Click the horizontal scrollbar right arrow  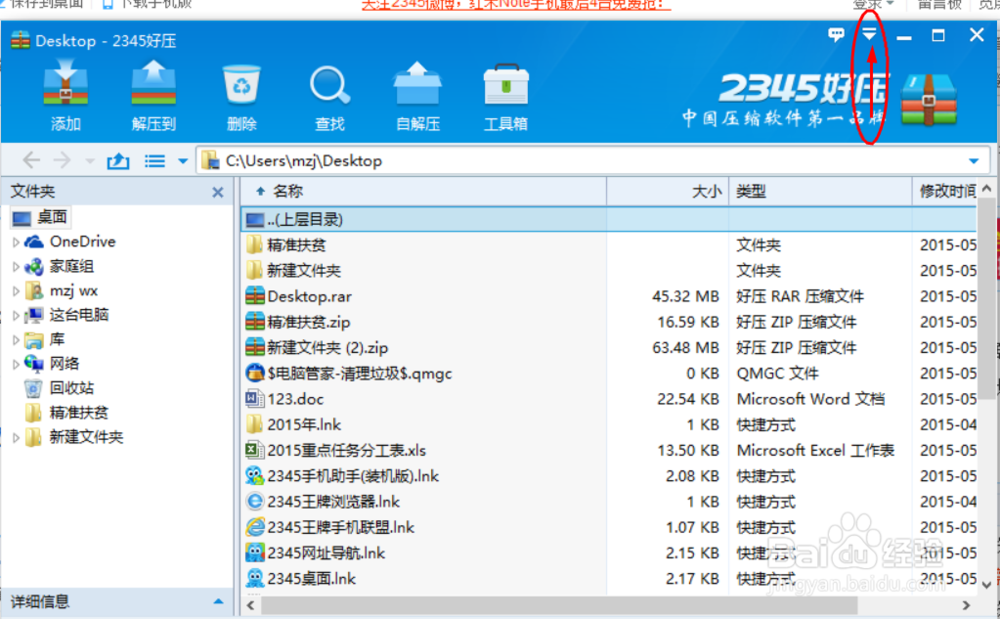pos(966,605)
